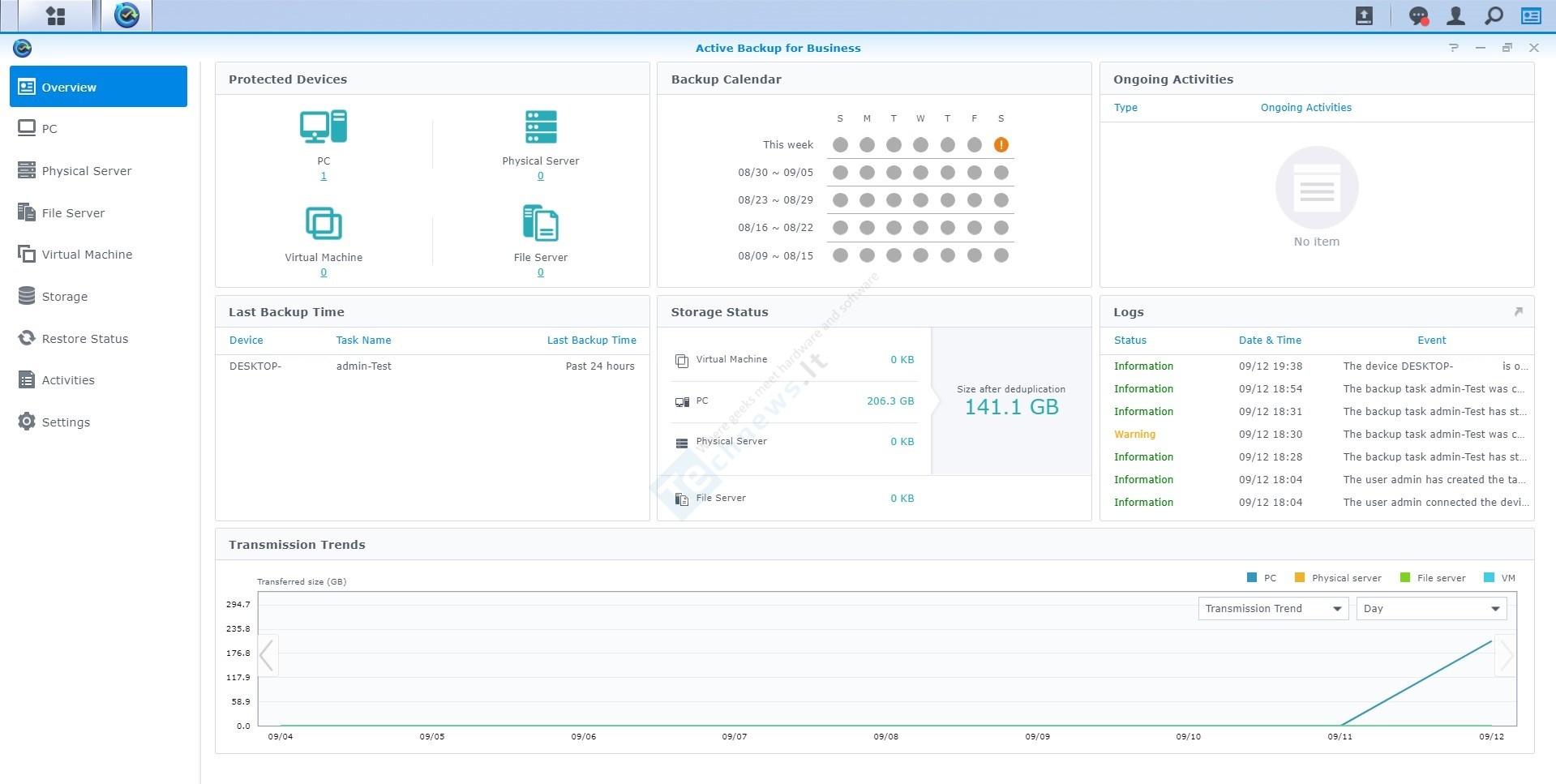
Task: Open the user account options icon
Action: pos(1456,15)
